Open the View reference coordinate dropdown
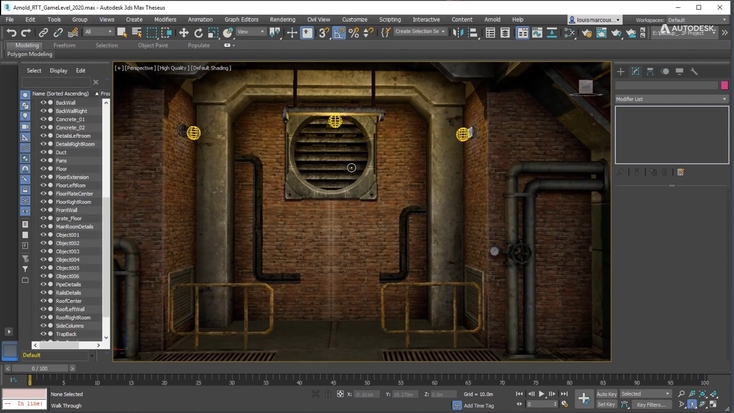734x413 pixels. [250, 32]
